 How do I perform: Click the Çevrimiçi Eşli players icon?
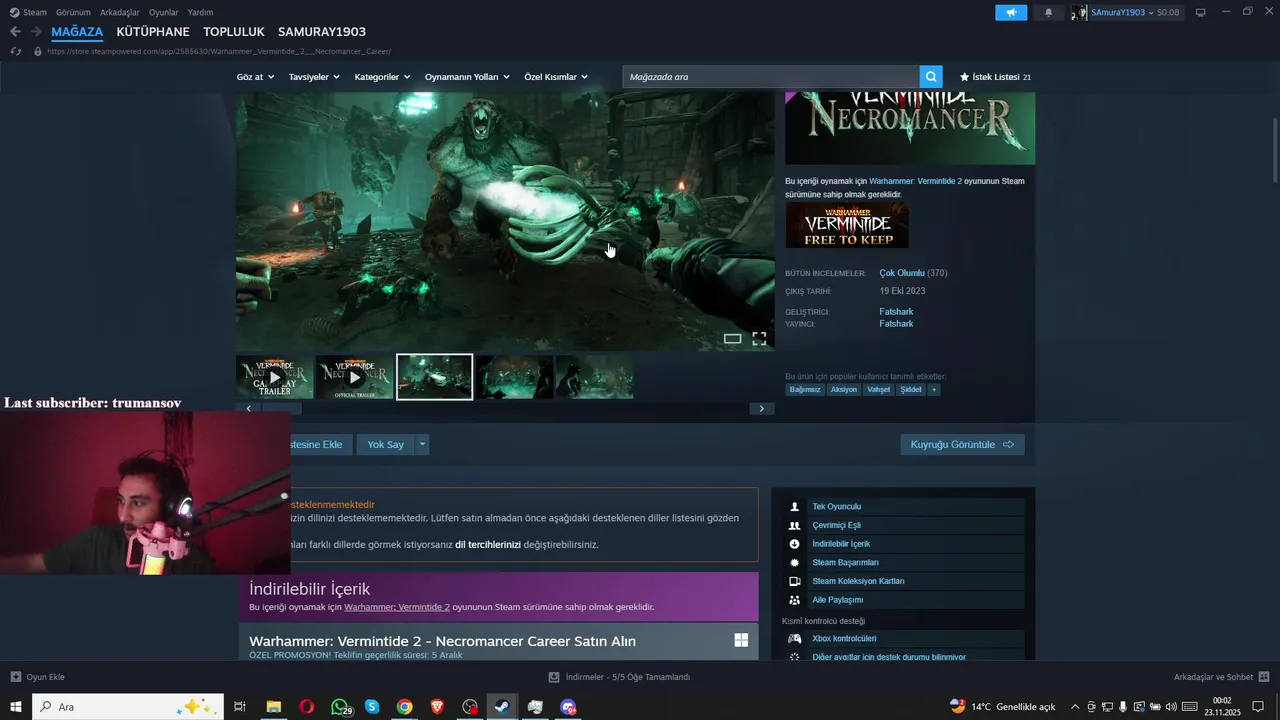[x=794, y=525]
